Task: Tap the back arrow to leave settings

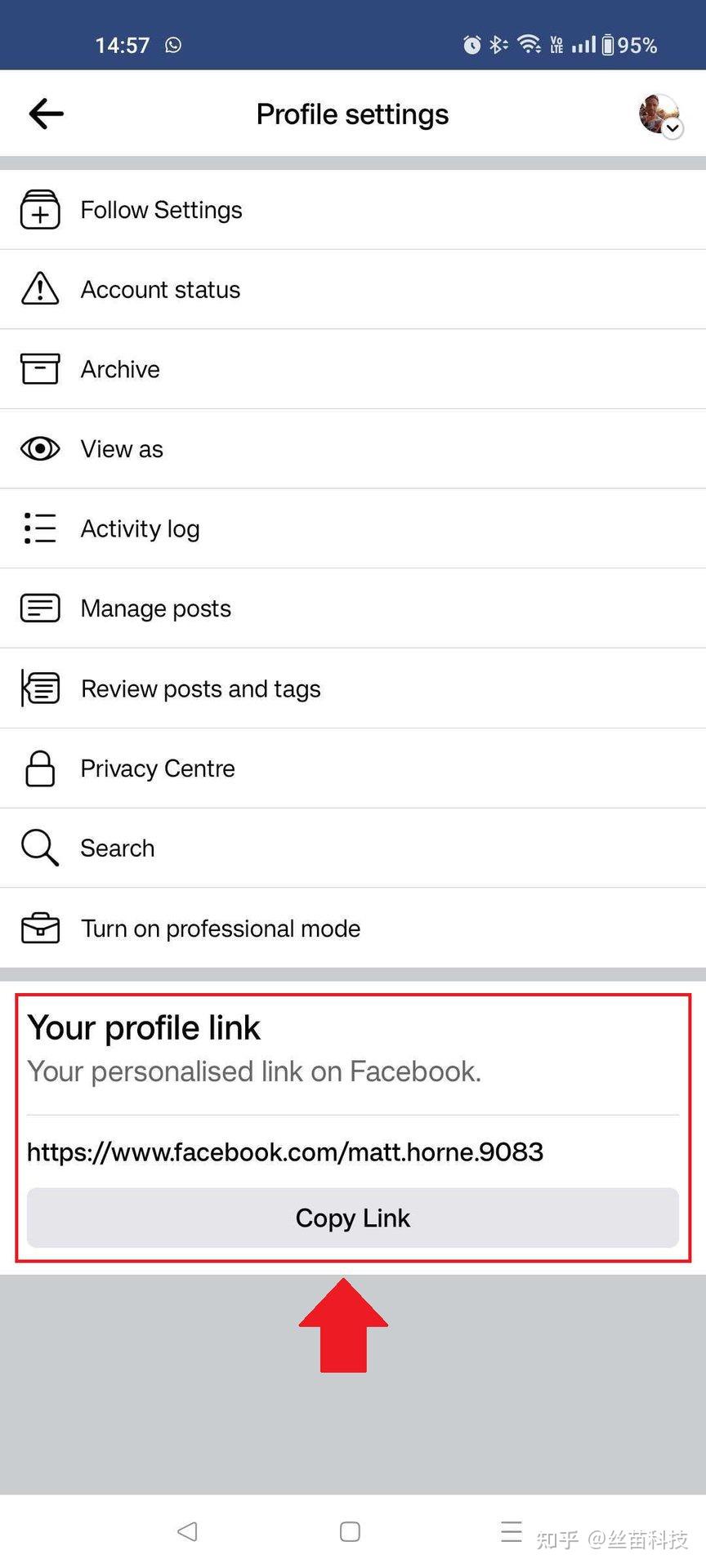Action: pyautogui.click(x=45, y=114)
